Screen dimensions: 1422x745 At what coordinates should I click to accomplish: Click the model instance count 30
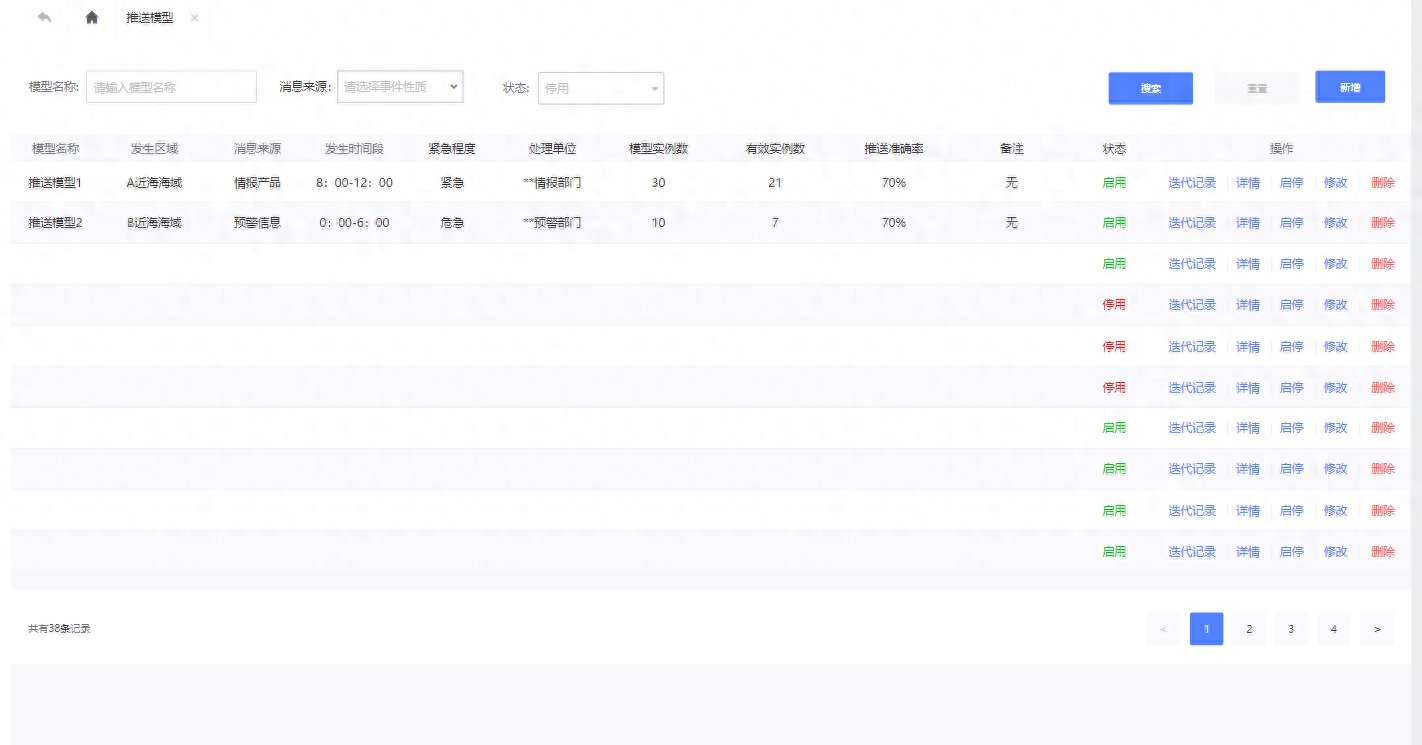[x=658, y=183]
